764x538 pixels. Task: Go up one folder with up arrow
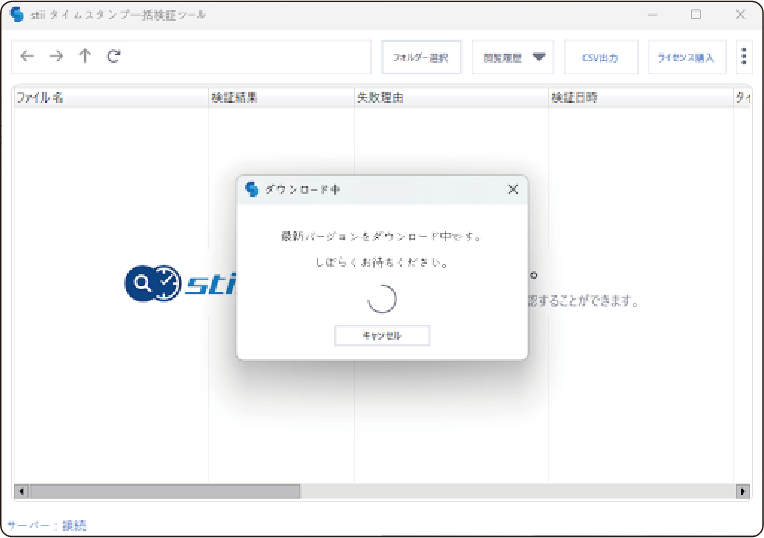[x=85, y=57]
